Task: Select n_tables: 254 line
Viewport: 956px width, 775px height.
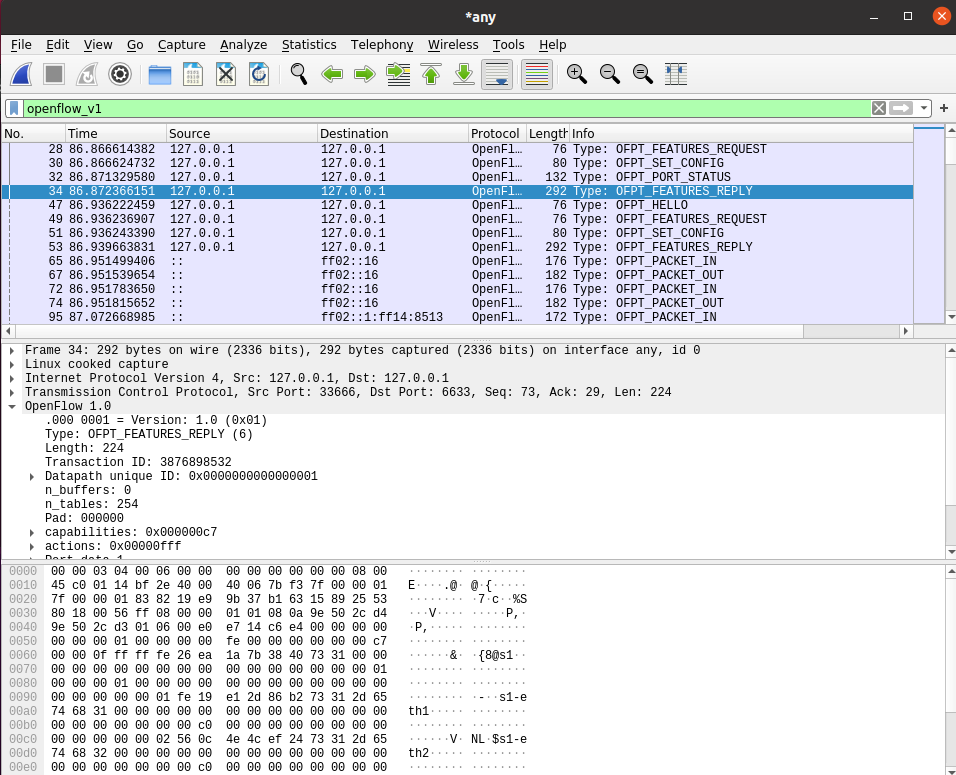Action: [x=91, y=504]
